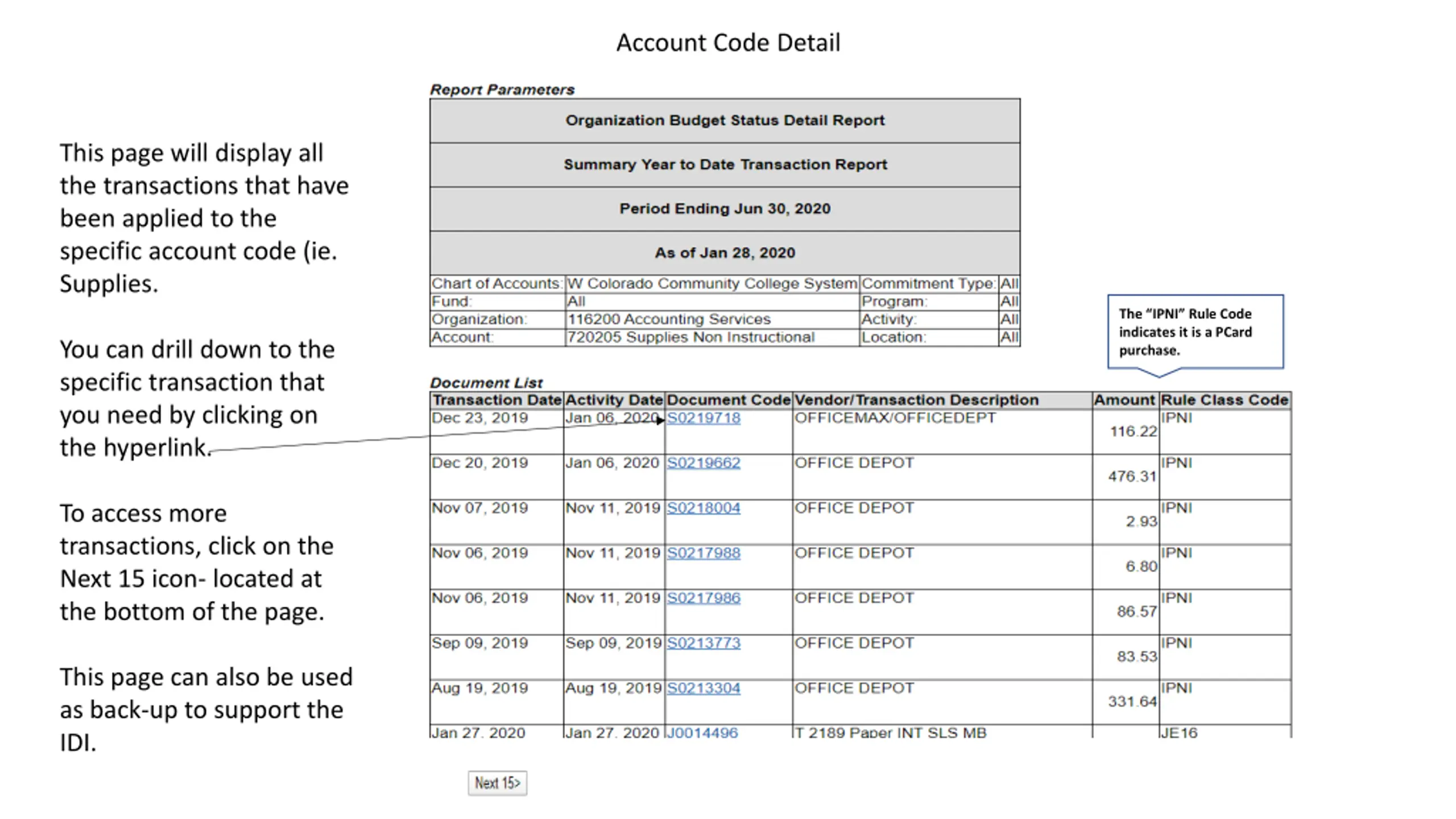Select the Document Code column header

[729, 400]
